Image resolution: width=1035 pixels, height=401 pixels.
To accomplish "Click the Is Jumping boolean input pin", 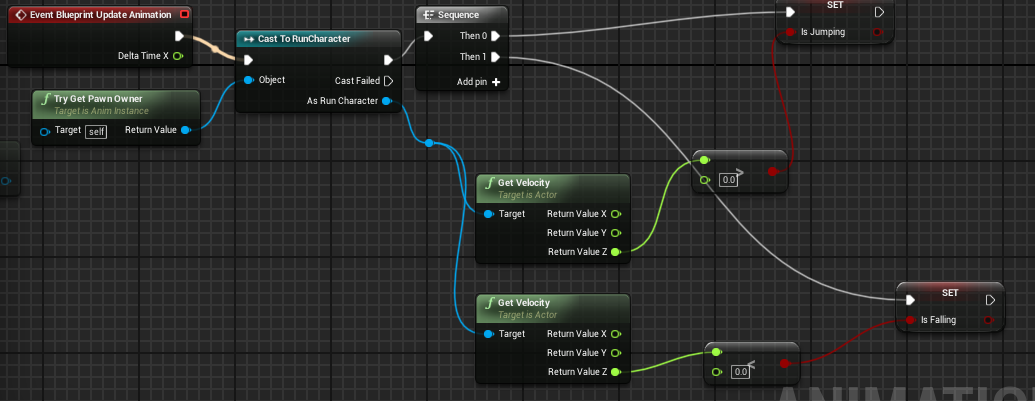I will click(790, 32).
